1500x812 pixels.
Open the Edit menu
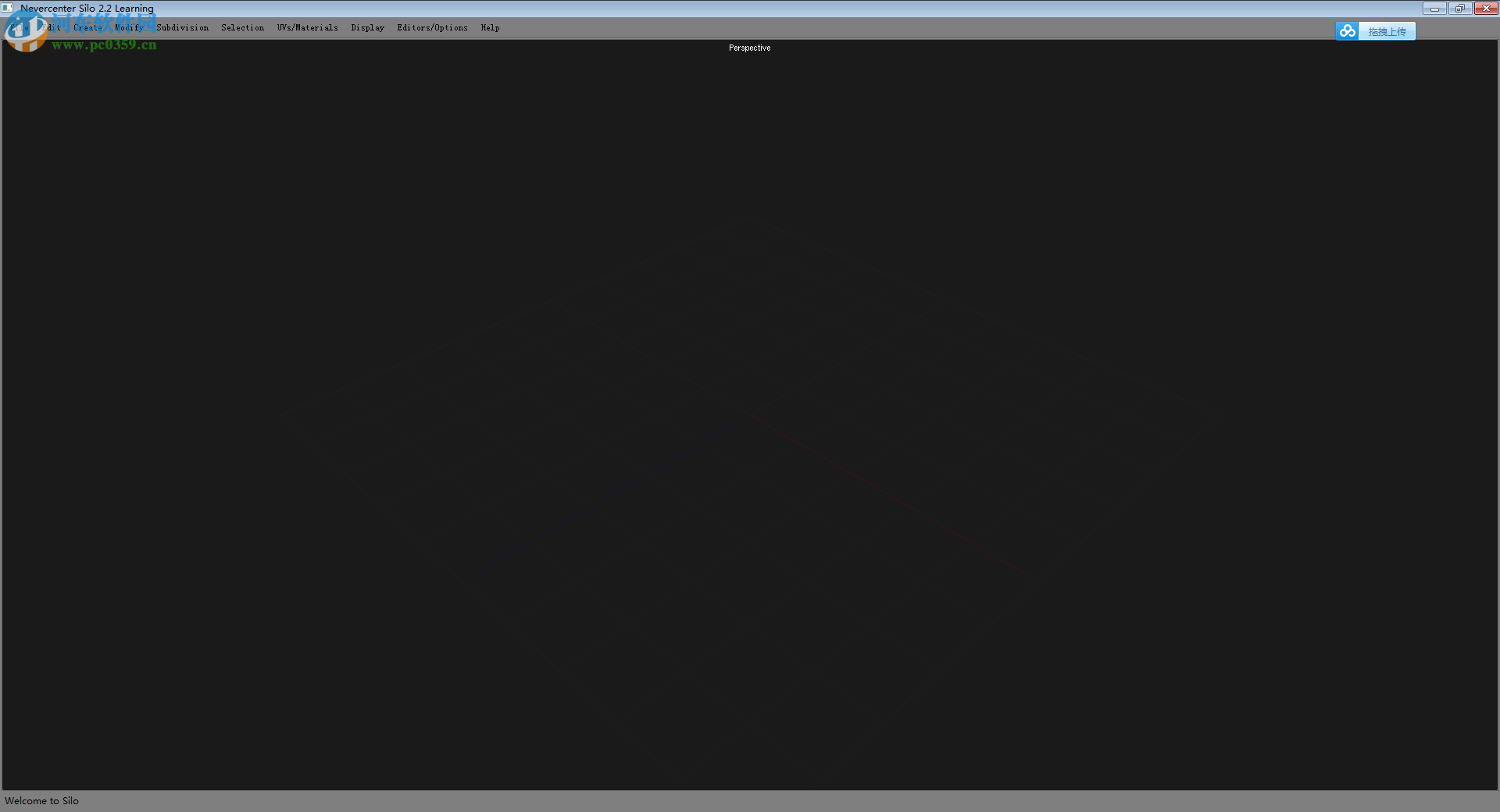coord(52,27)
